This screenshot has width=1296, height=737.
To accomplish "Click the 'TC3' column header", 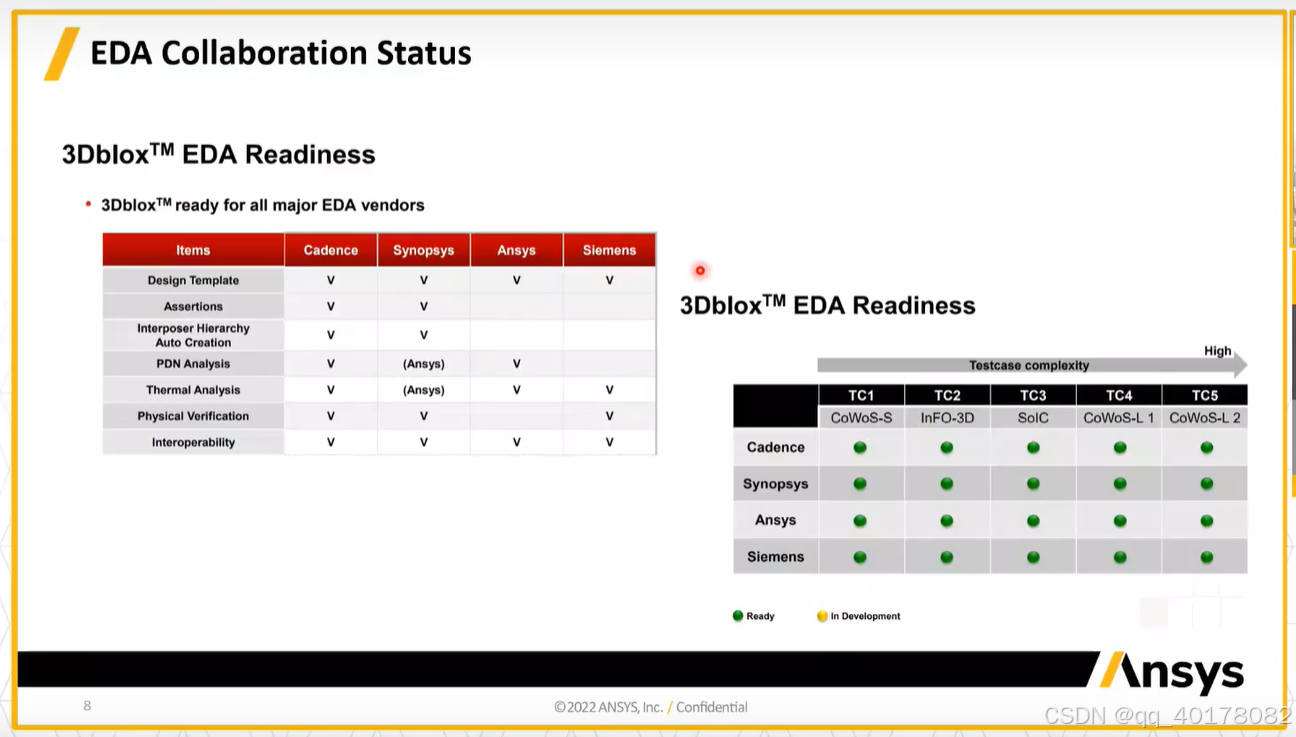I will [x=1033, y=395].
